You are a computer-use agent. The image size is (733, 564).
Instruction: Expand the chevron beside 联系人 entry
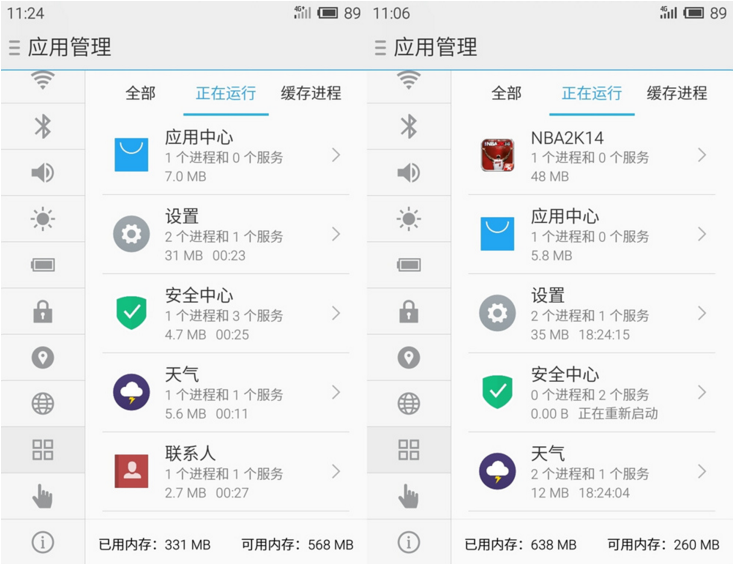[336, 471]
